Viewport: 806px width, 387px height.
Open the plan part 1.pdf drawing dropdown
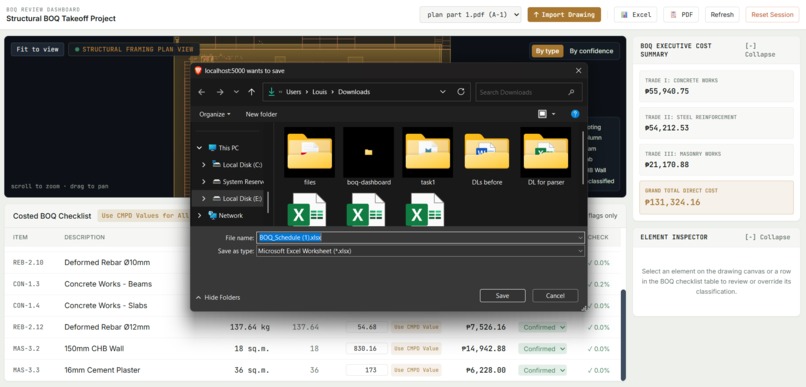coord(470,14)
